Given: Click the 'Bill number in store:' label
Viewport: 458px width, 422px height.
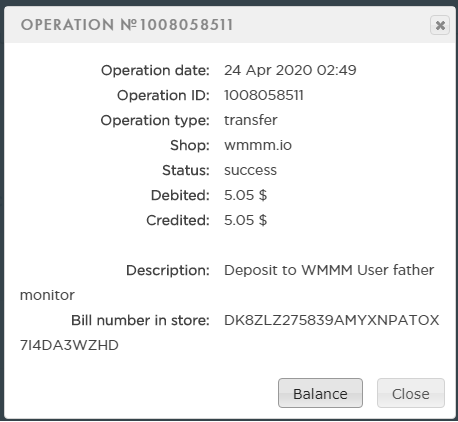Looking at the screenshot, I should click(x=140, y=320).
